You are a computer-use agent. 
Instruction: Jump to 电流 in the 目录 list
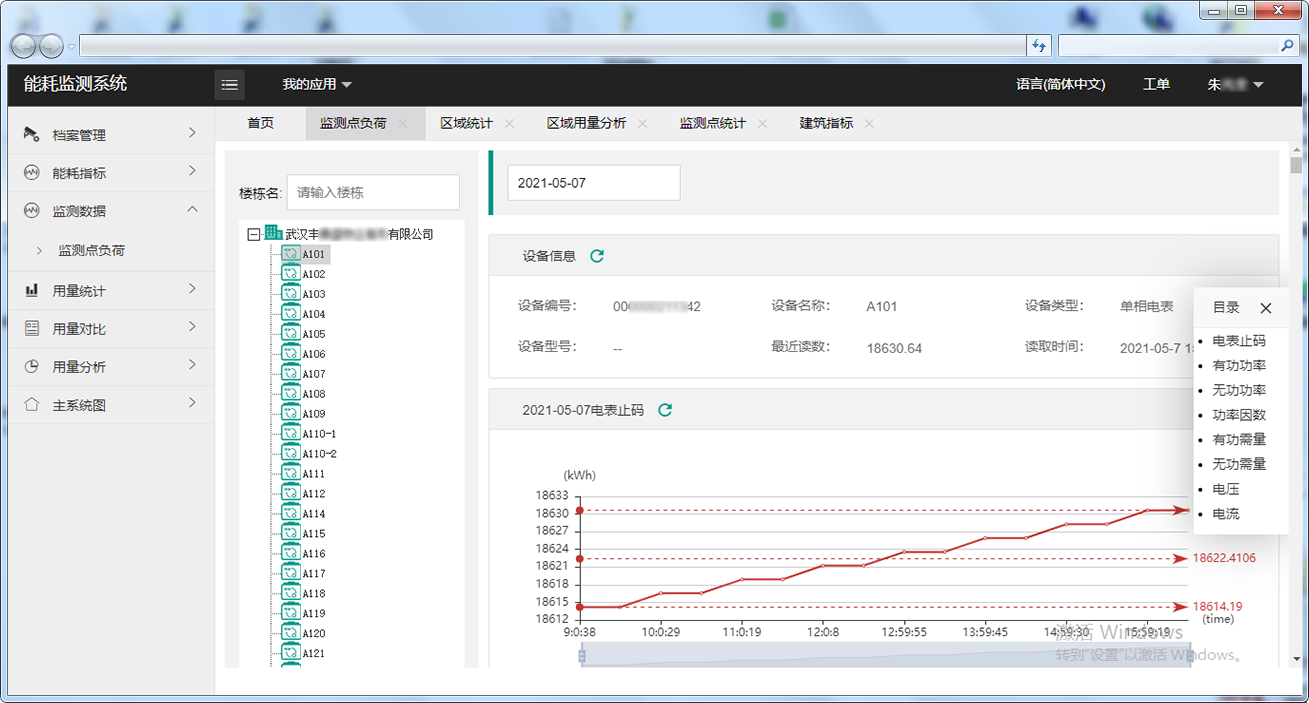coord(1226,513)
